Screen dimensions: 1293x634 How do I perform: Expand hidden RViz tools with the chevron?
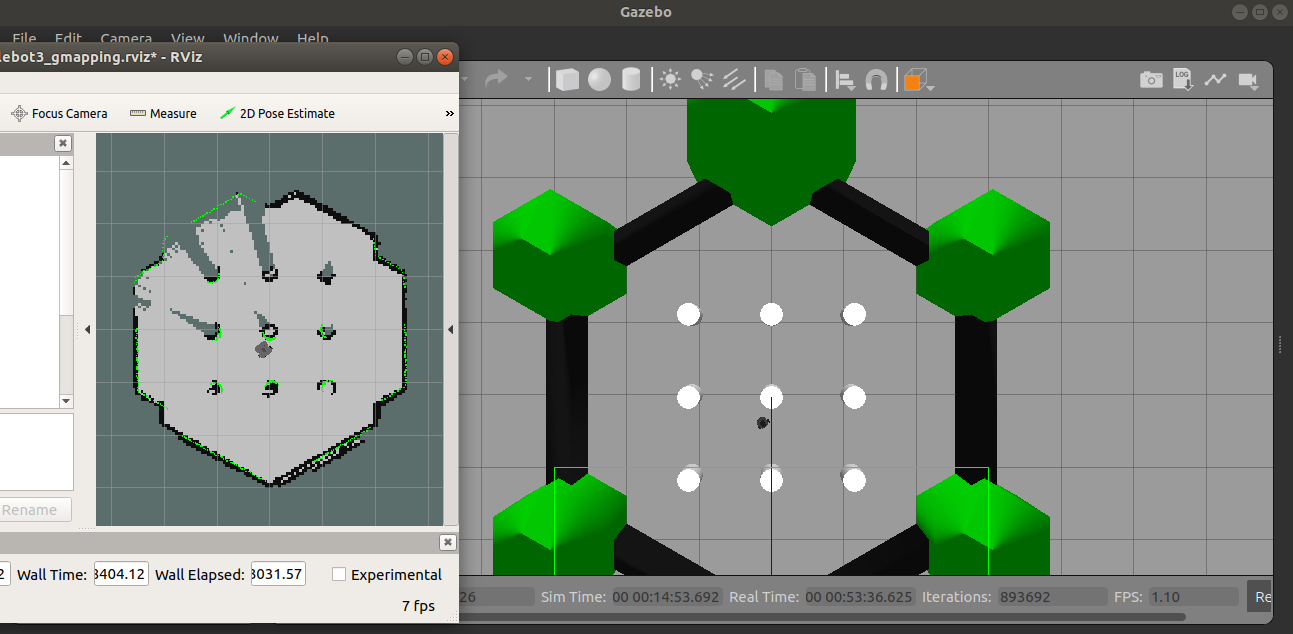[x=449, y=113]
